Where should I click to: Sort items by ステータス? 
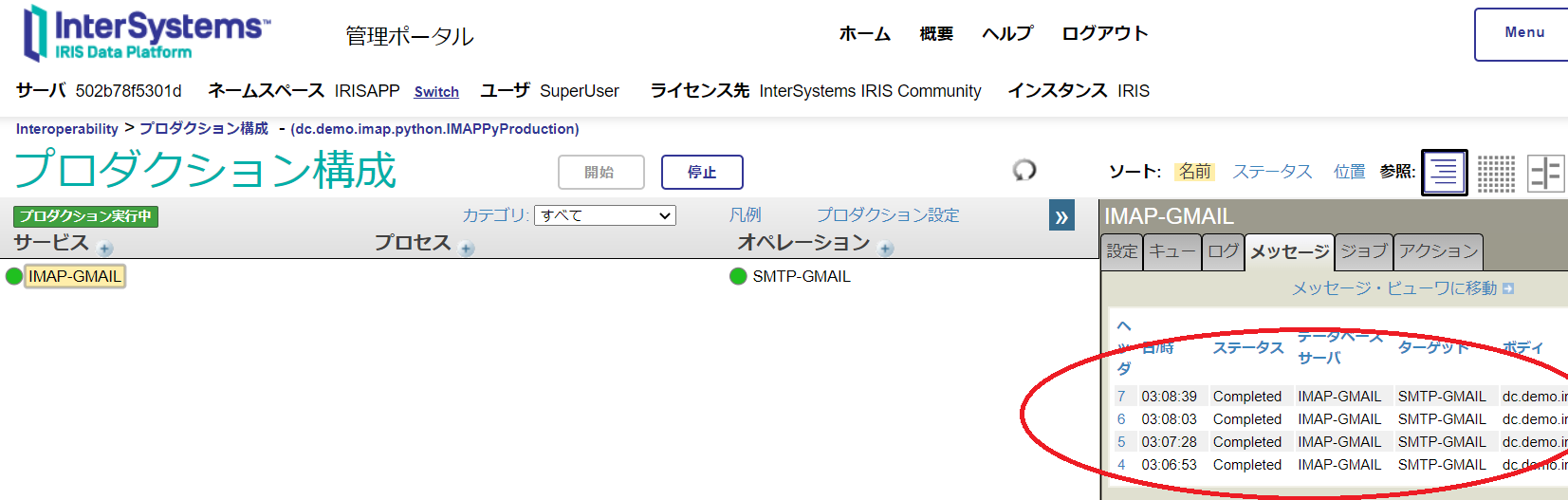click(1272, 172)
